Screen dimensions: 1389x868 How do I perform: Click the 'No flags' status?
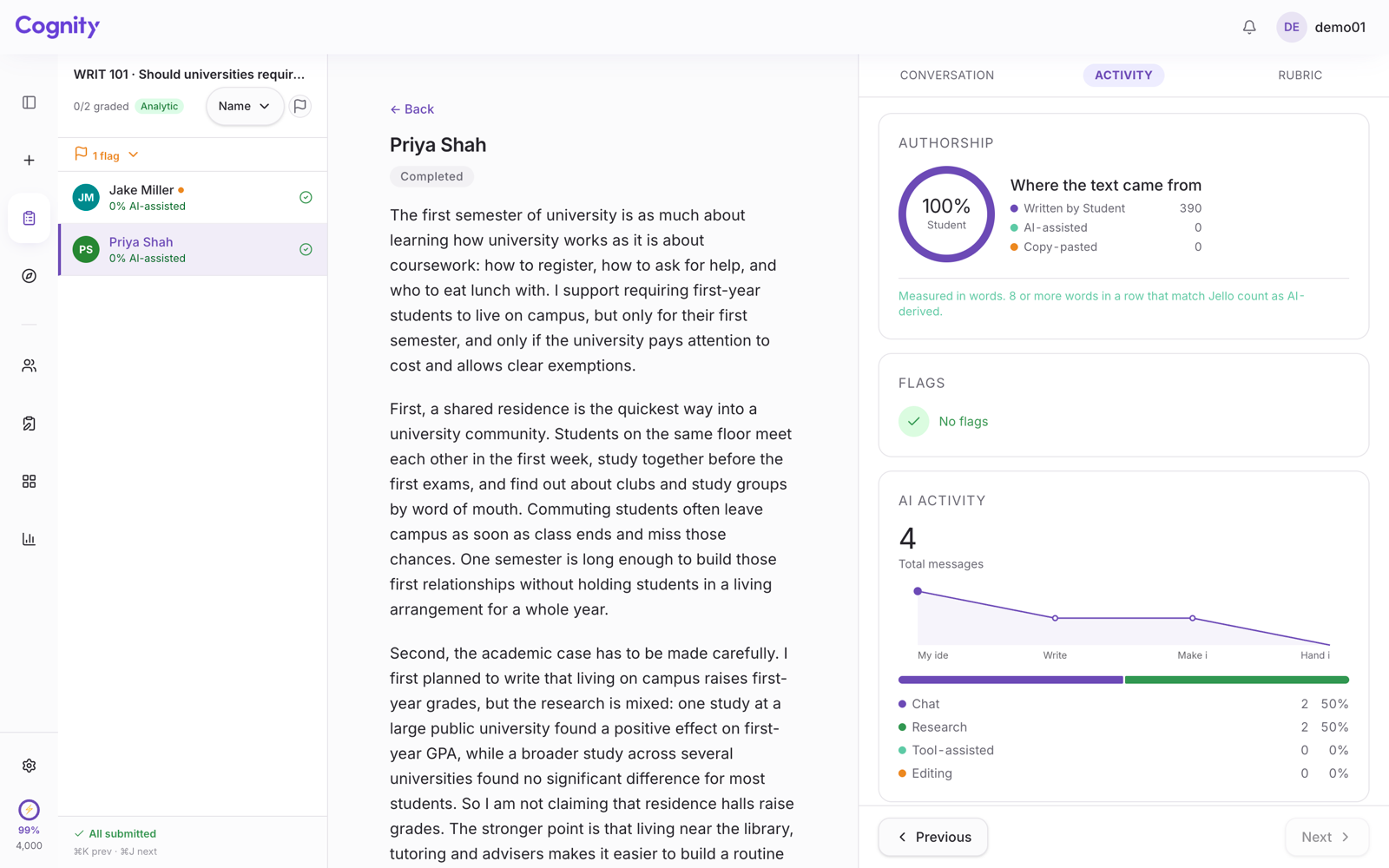pos(944,421)
